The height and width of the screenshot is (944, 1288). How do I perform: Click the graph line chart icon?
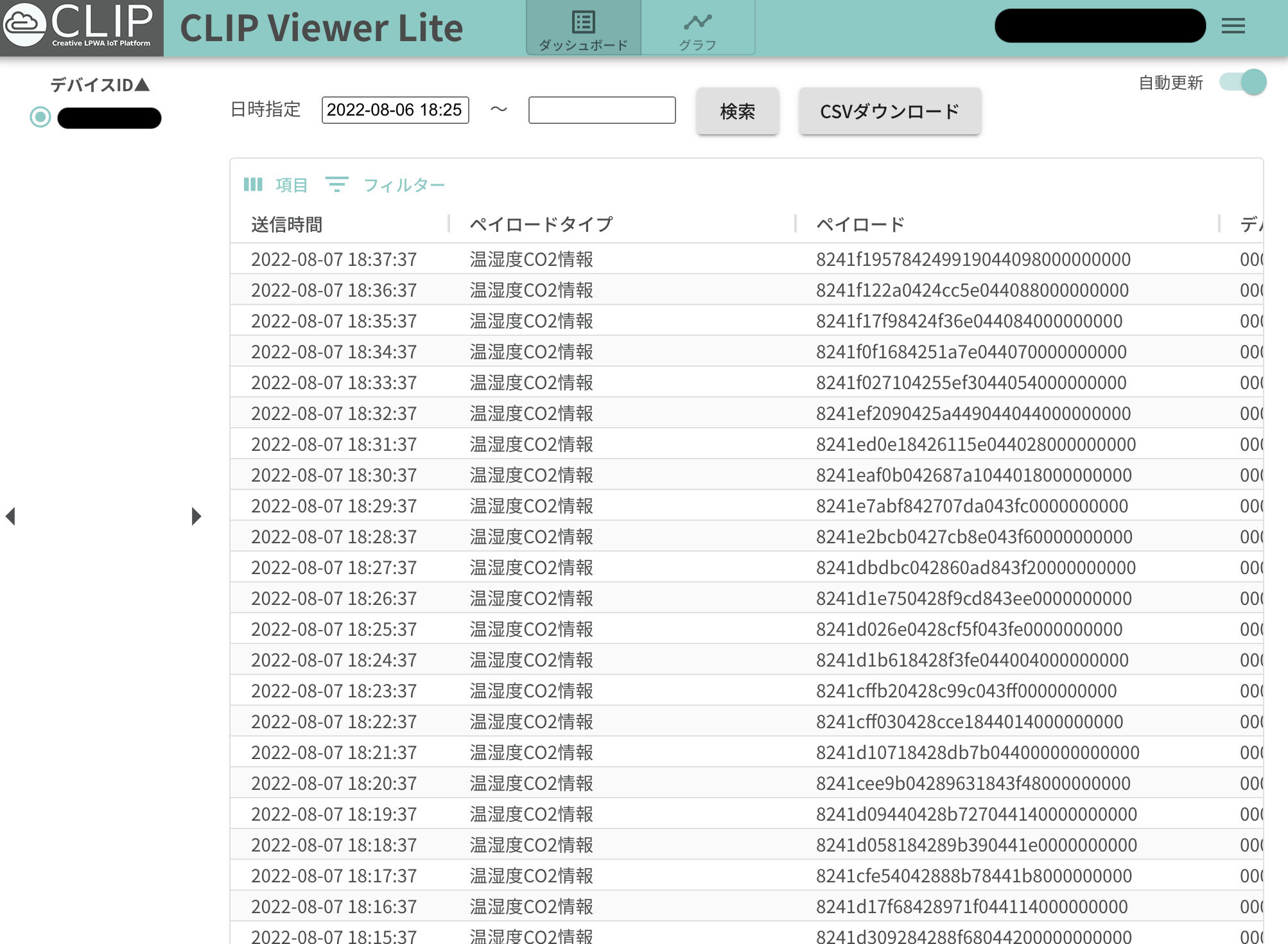click(x=697, y=22)
